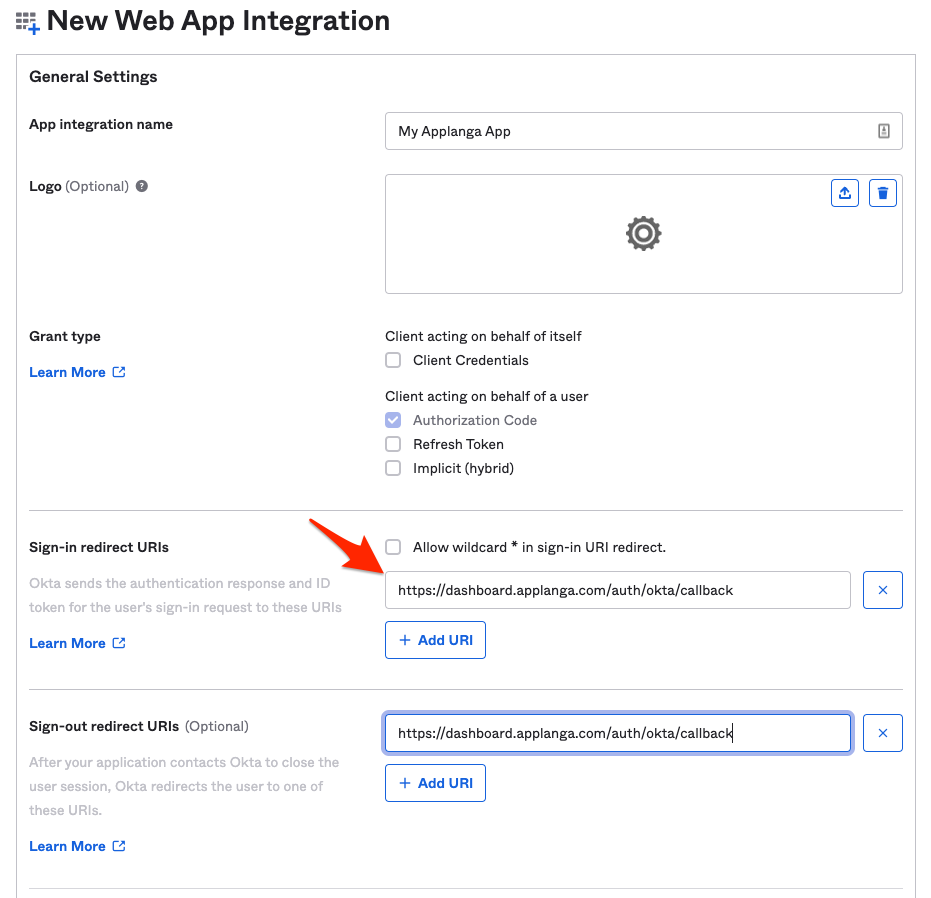The image size is (931, 898).
Task: Click the sign-in redirect URI text field
Action: point(618,590)
